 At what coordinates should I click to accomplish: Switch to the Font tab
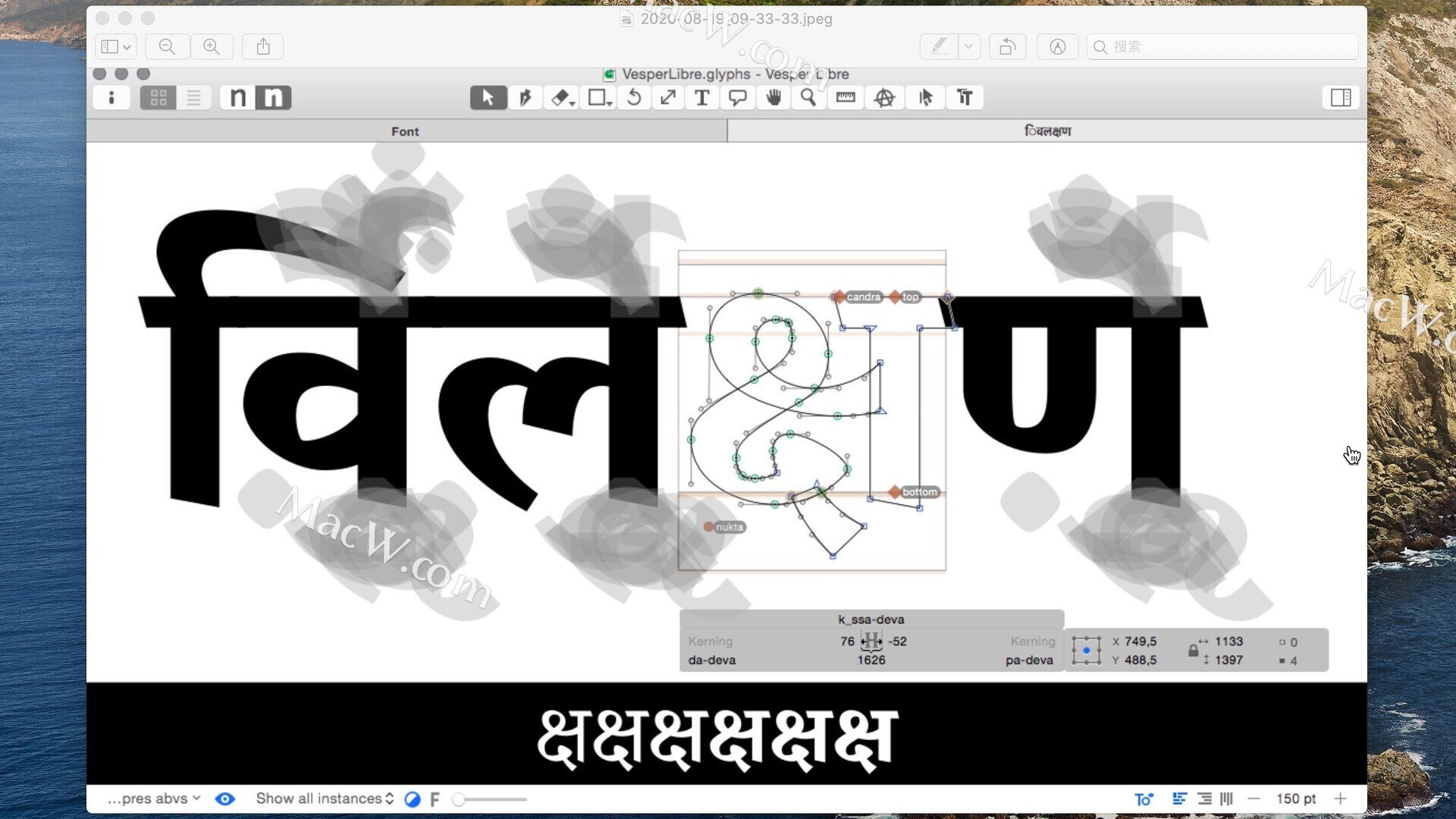[x=405, y=130]
